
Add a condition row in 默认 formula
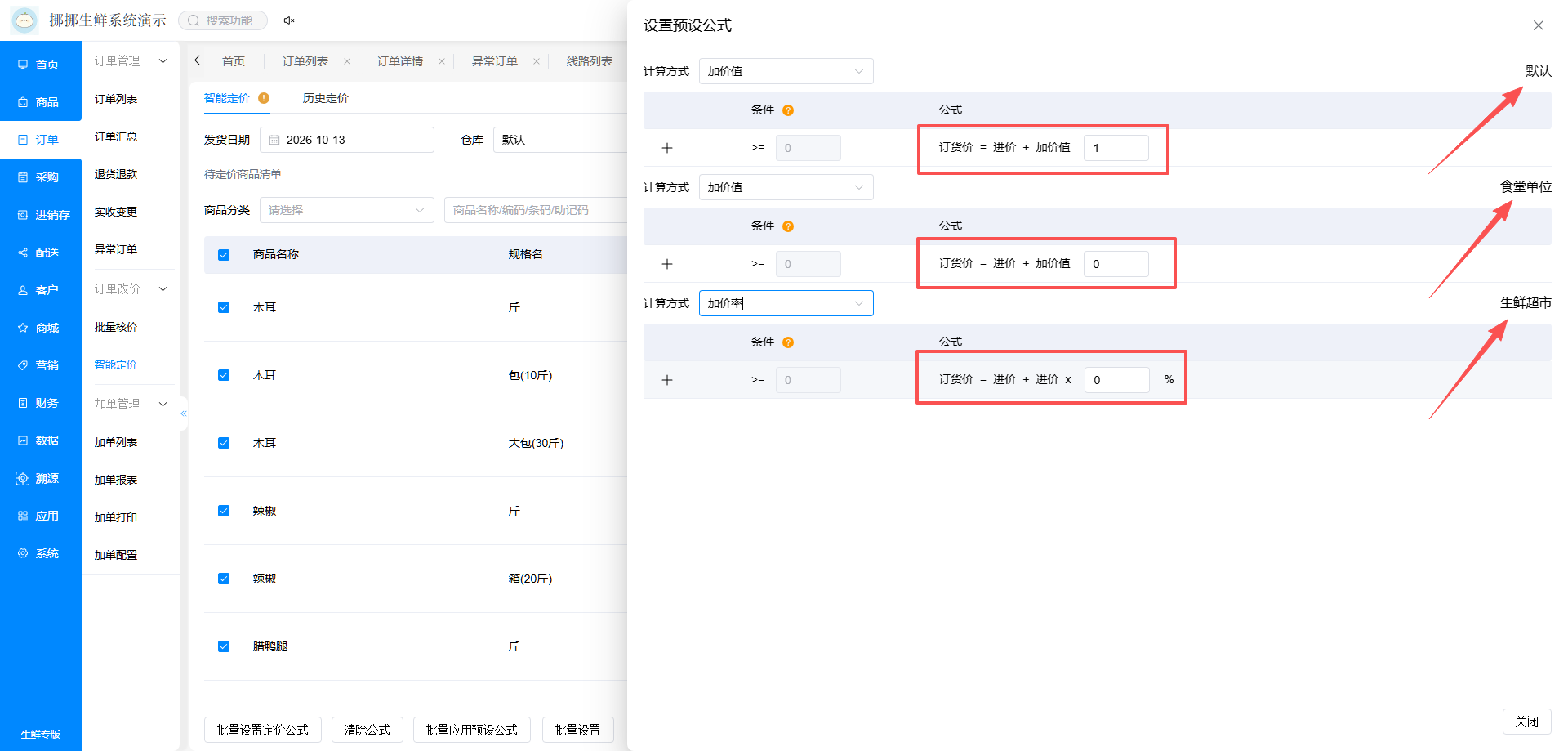667,148
